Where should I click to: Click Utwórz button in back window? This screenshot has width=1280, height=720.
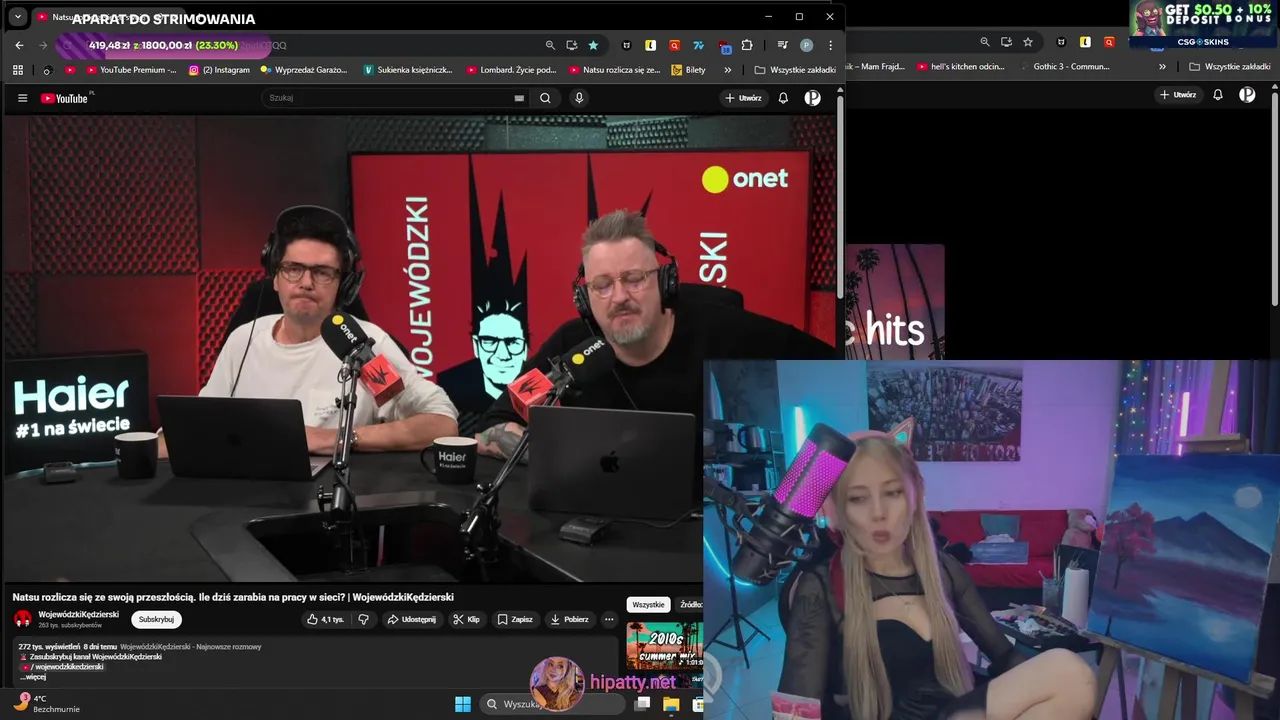(x=1178, y=95)
